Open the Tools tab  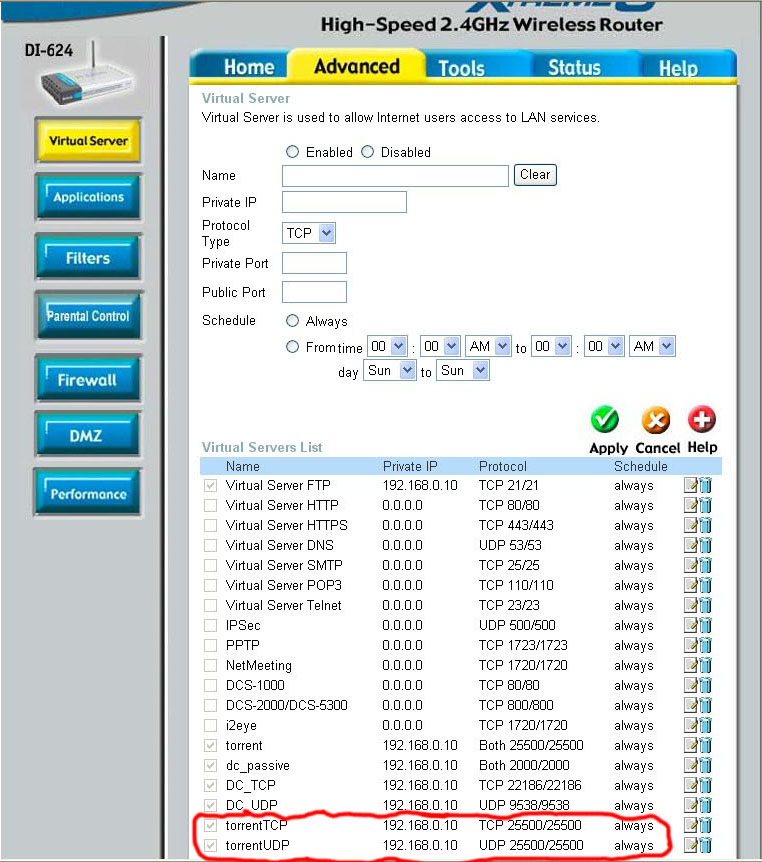461,68
